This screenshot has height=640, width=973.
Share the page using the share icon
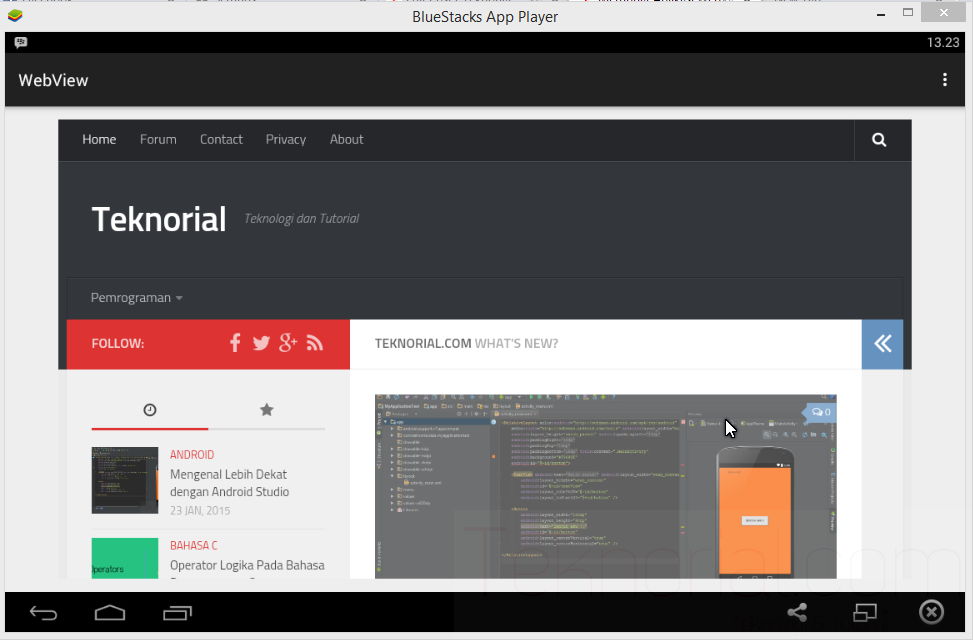(x=796, y=611)
